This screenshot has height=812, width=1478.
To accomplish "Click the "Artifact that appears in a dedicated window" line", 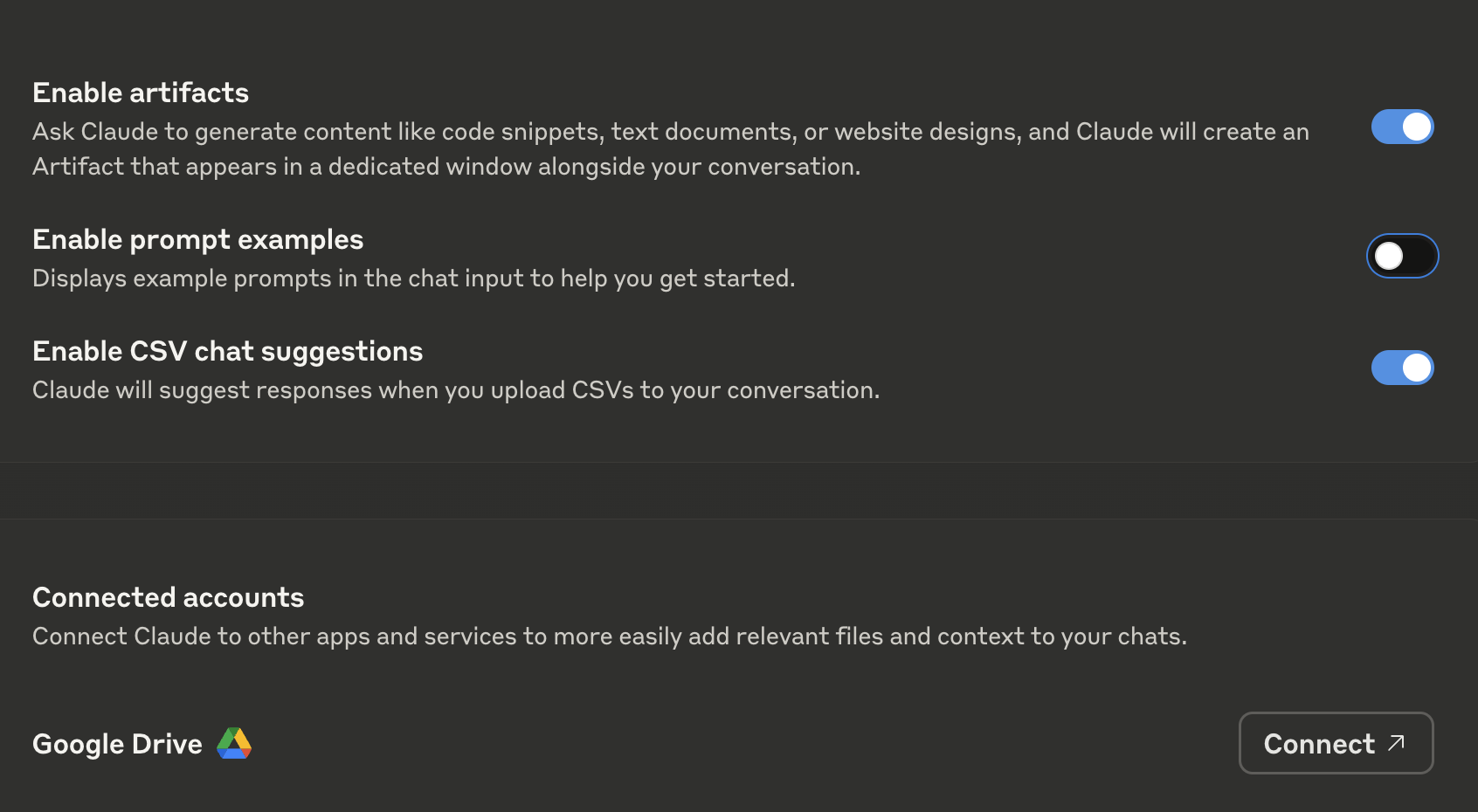I will tap(445, 167).
